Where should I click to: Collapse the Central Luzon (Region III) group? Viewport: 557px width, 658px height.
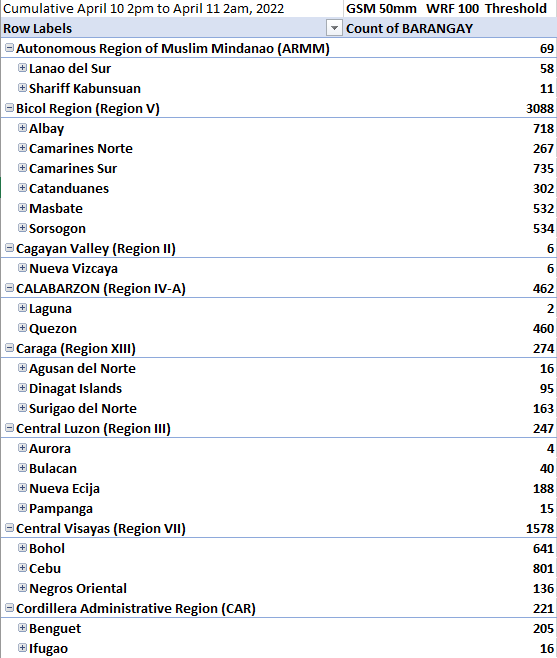9,428
